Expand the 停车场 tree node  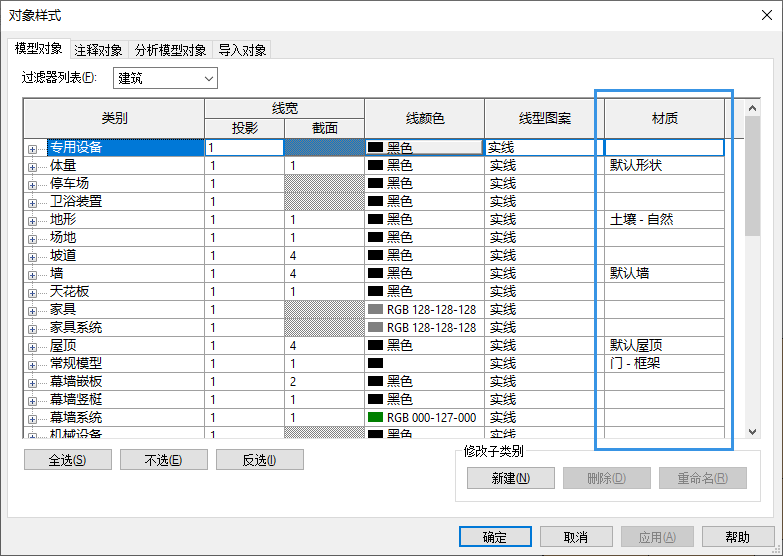tap(32, 185)
